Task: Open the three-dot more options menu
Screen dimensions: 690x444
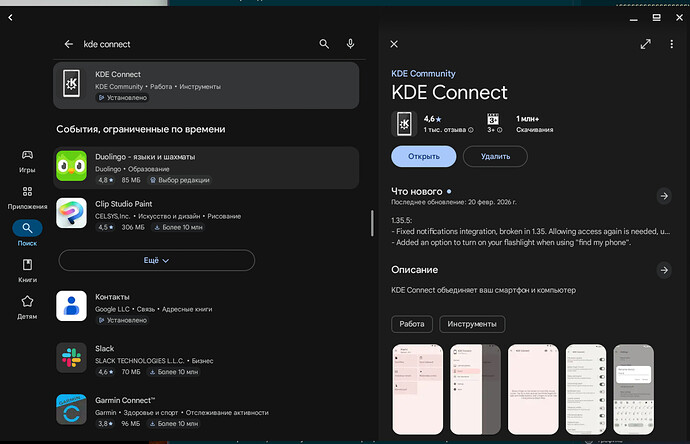Action: (x=672, y=44)
